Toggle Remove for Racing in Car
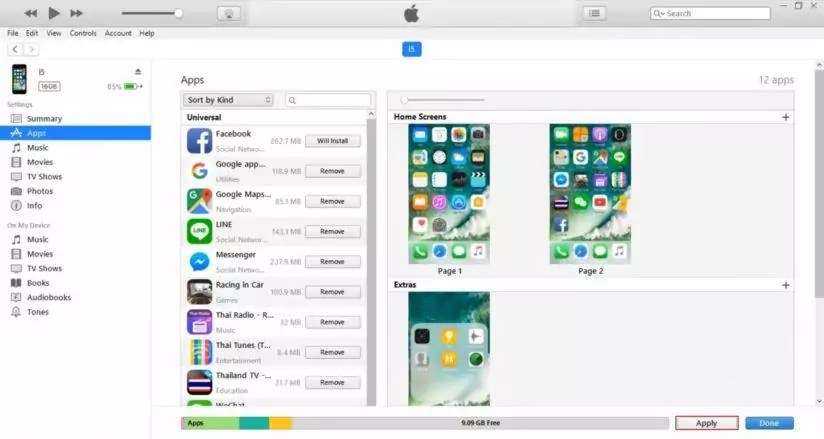 point(332,292)
